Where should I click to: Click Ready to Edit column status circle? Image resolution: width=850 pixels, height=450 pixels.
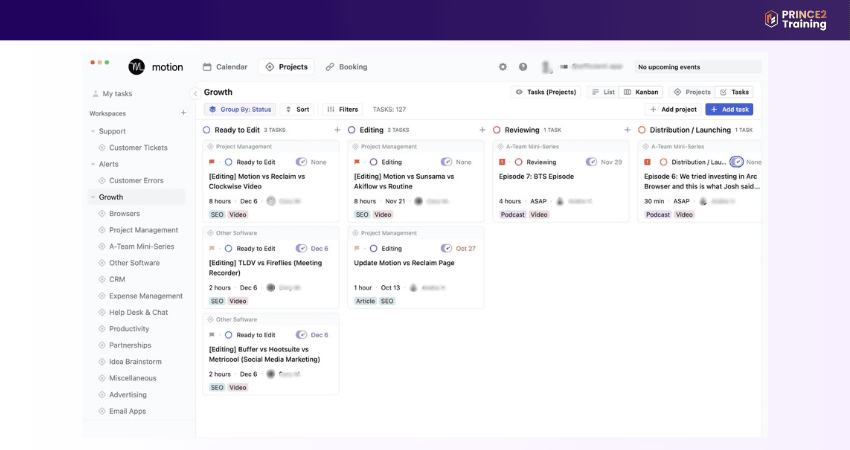(207, 130)
